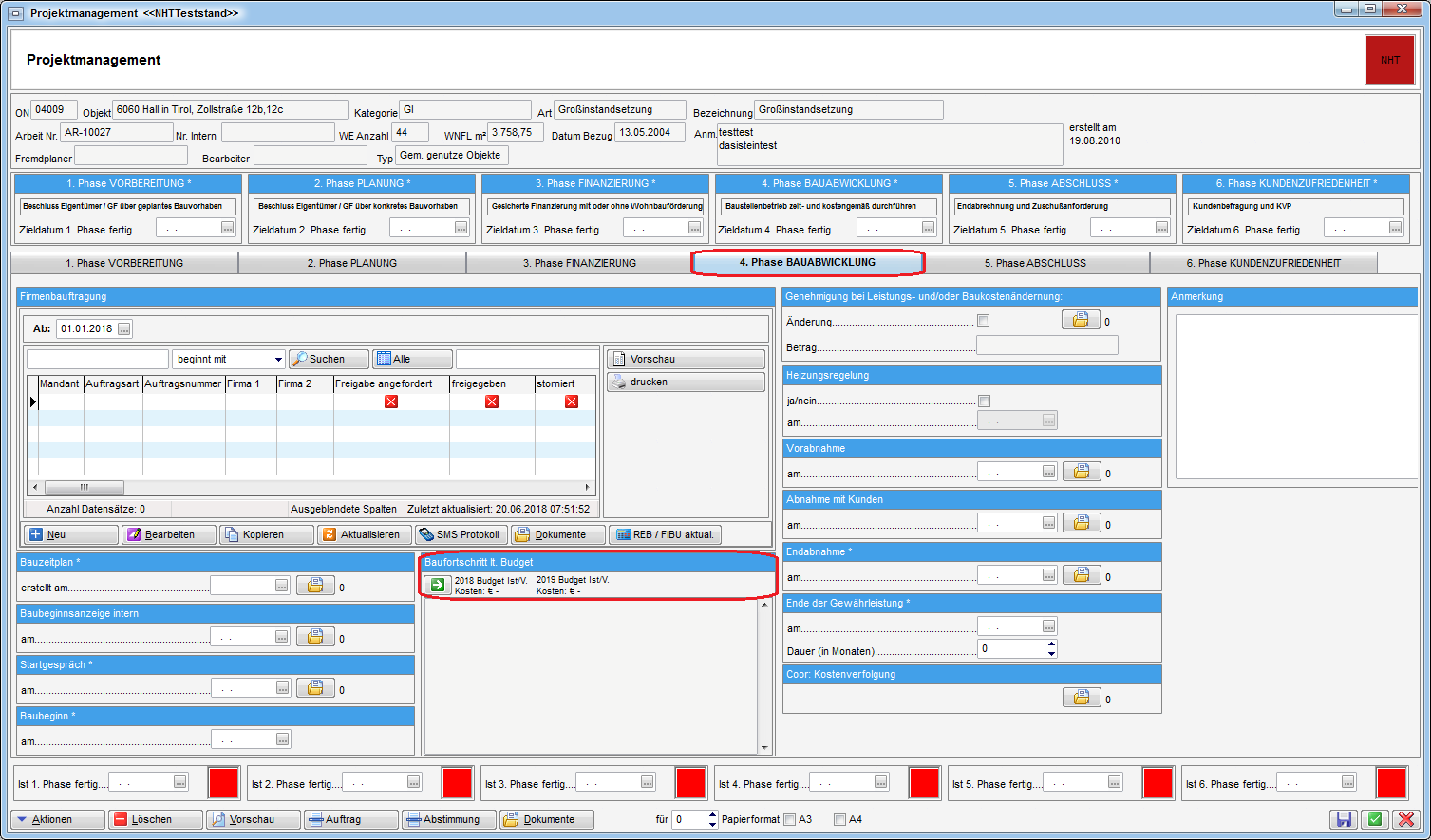Toggle Heizungsregelung ja/nein checkbox
Image resolution: width=1431 pixels, height=840 pixels.
(x=984, y=401)
